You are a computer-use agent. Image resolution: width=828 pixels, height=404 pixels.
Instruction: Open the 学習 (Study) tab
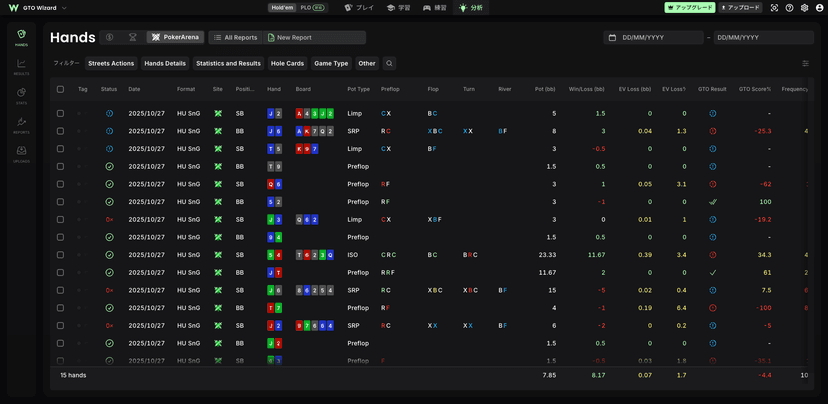tap(401, 8)
